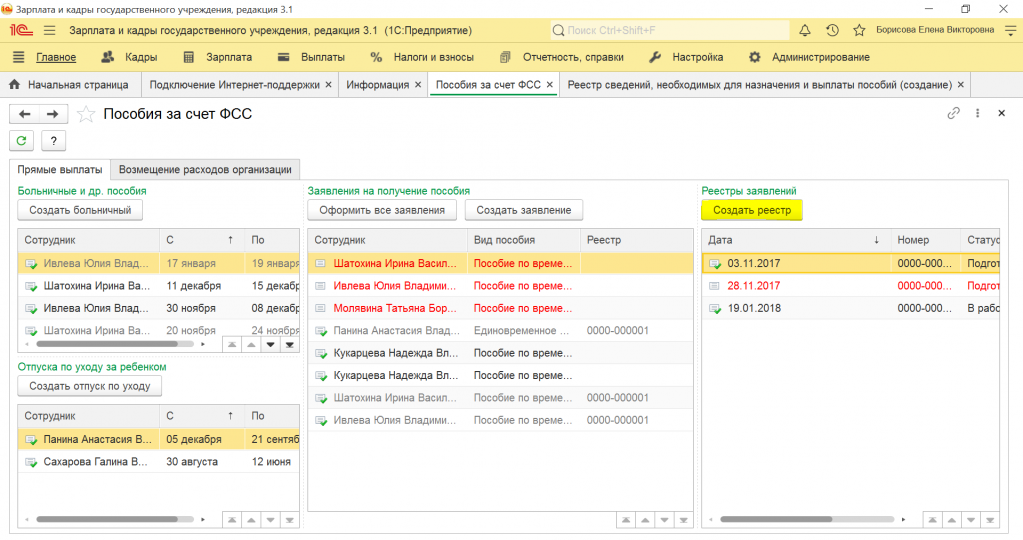Open service menu next to user name
Viewport: 1023px width, 540px height.
[1009, 30]
